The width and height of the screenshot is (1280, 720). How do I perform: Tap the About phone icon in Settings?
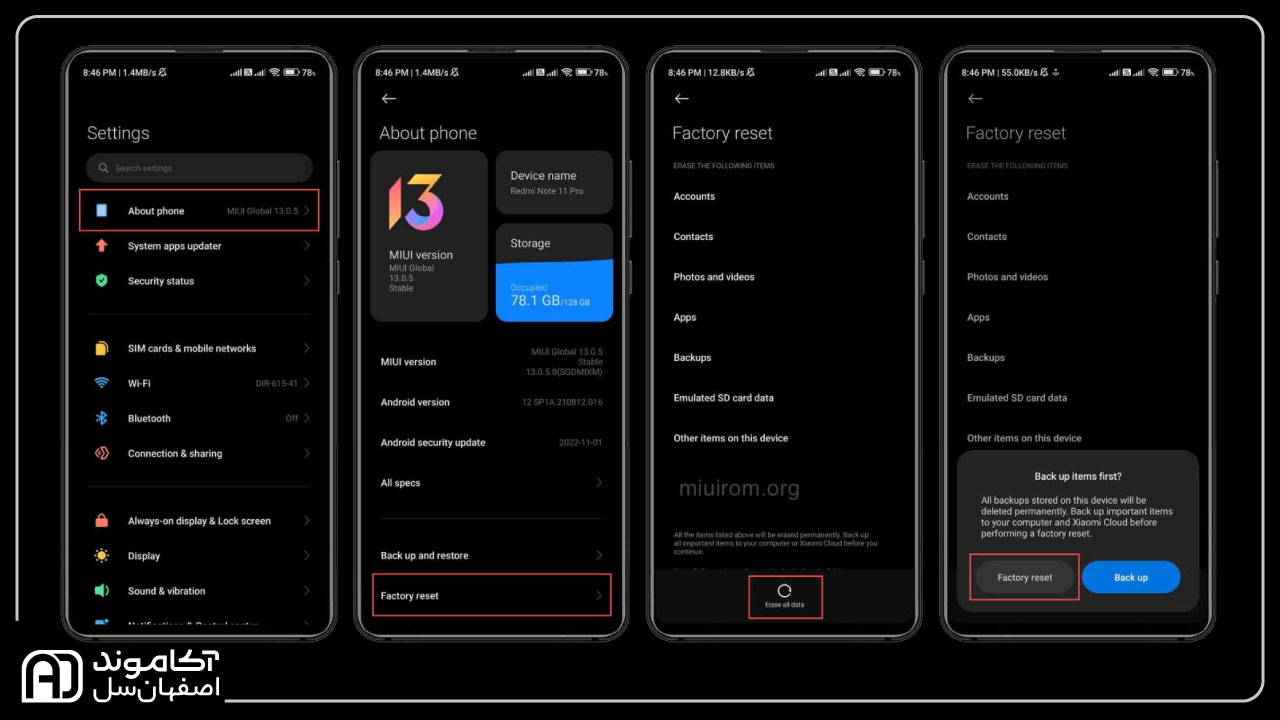(101, 211)
